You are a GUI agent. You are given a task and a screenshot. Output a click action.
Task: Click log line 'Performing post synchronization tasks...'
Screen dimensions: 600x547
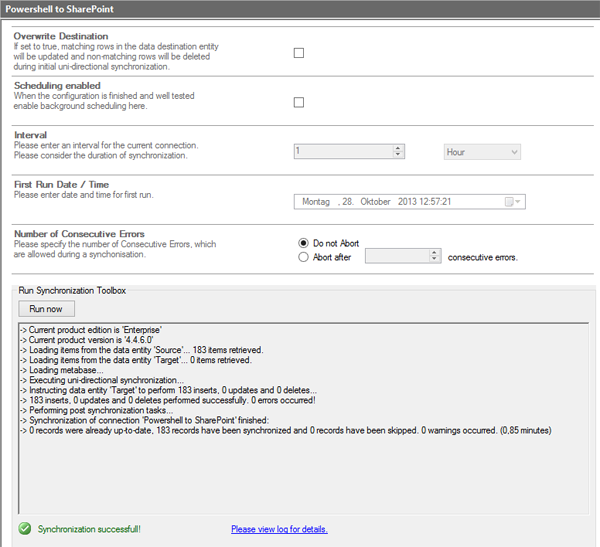(96, 410)
